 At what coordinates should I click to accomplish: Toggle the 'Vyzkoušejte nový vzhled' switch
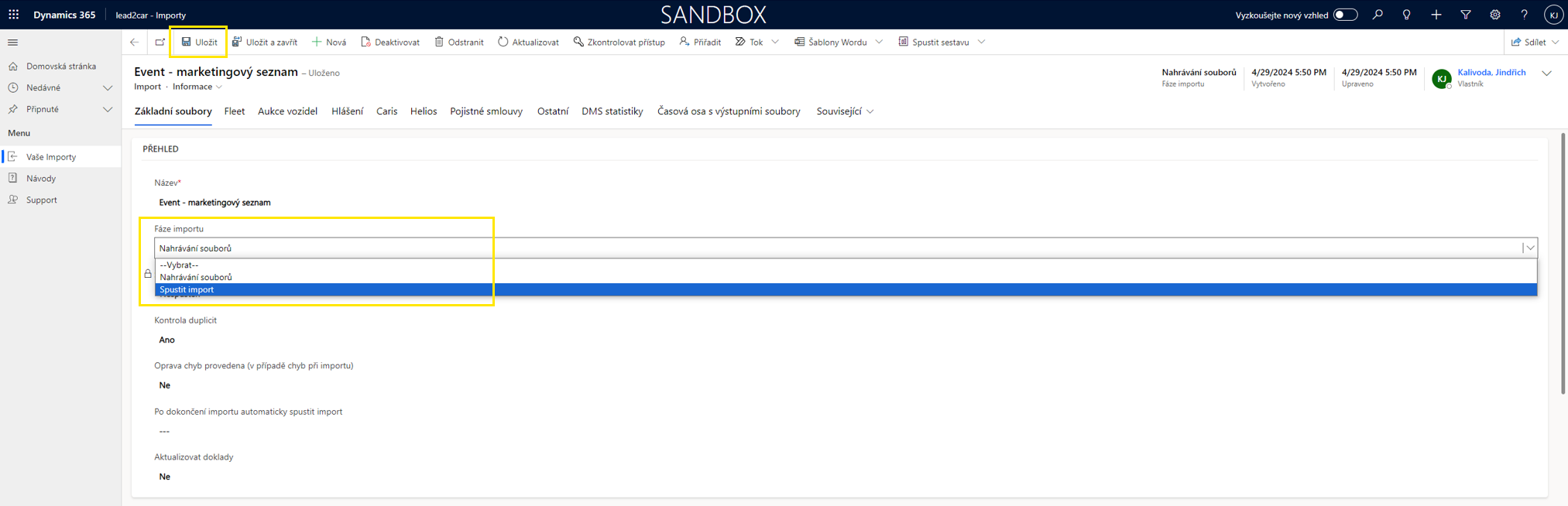1345,15
